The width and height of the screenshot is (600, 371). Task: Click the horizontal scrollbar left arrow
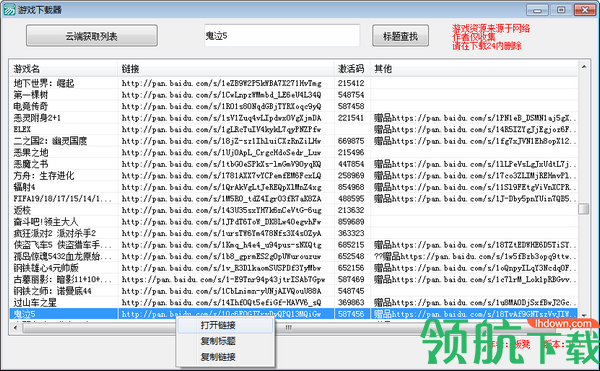pyautogui.click(x=15, y=327)
